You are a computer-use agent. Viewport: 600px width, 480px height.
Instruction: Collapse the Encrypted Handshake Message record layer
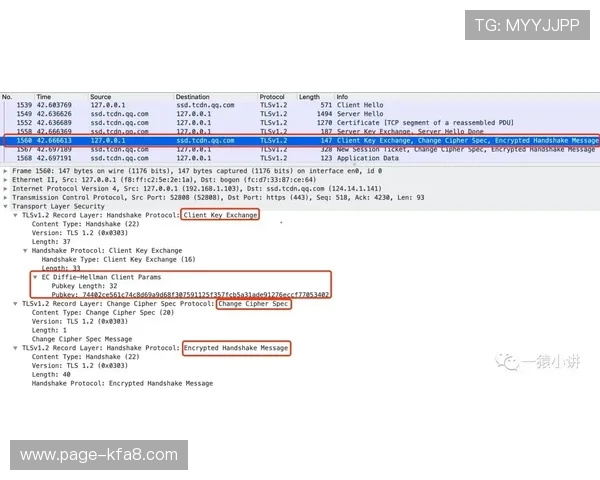pos(17,348)
